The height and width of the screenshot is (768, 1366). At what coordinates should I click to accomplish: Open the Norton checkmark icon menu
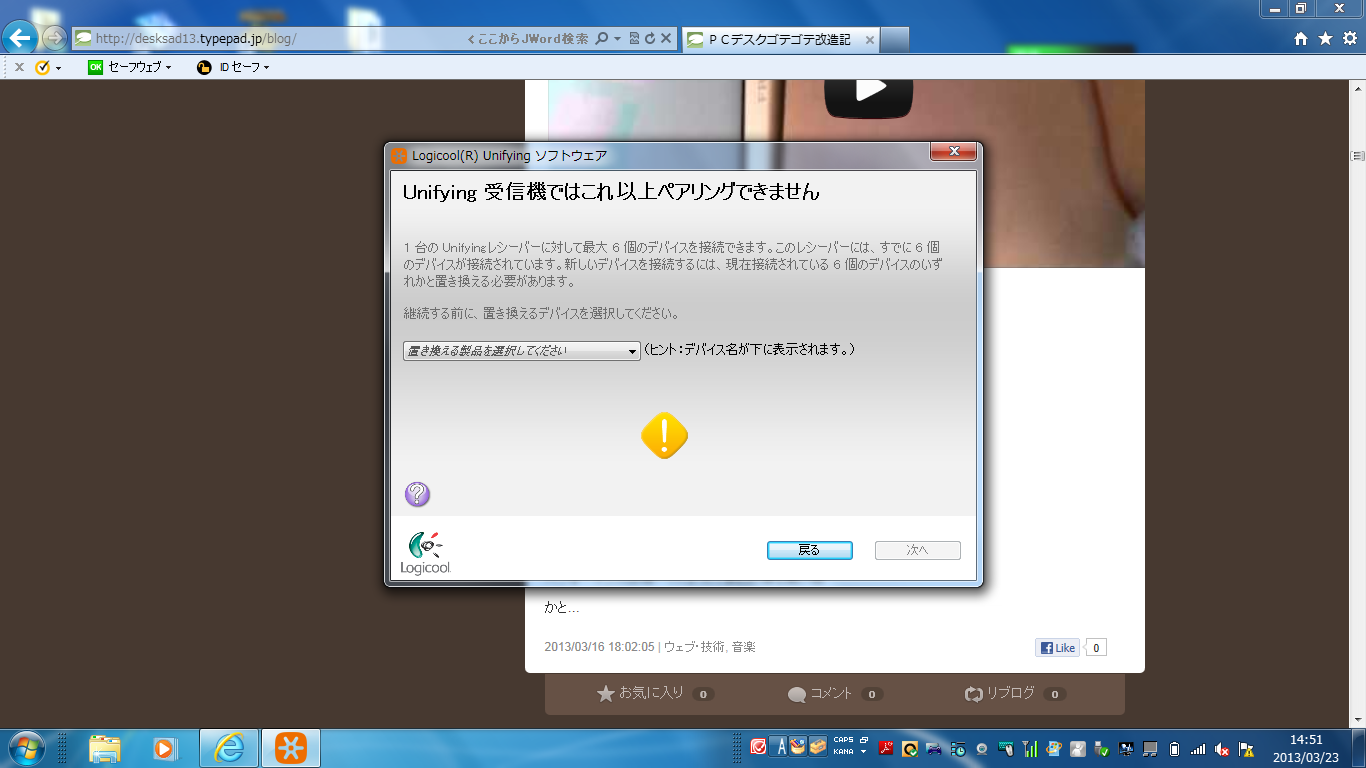click(48, 67)
